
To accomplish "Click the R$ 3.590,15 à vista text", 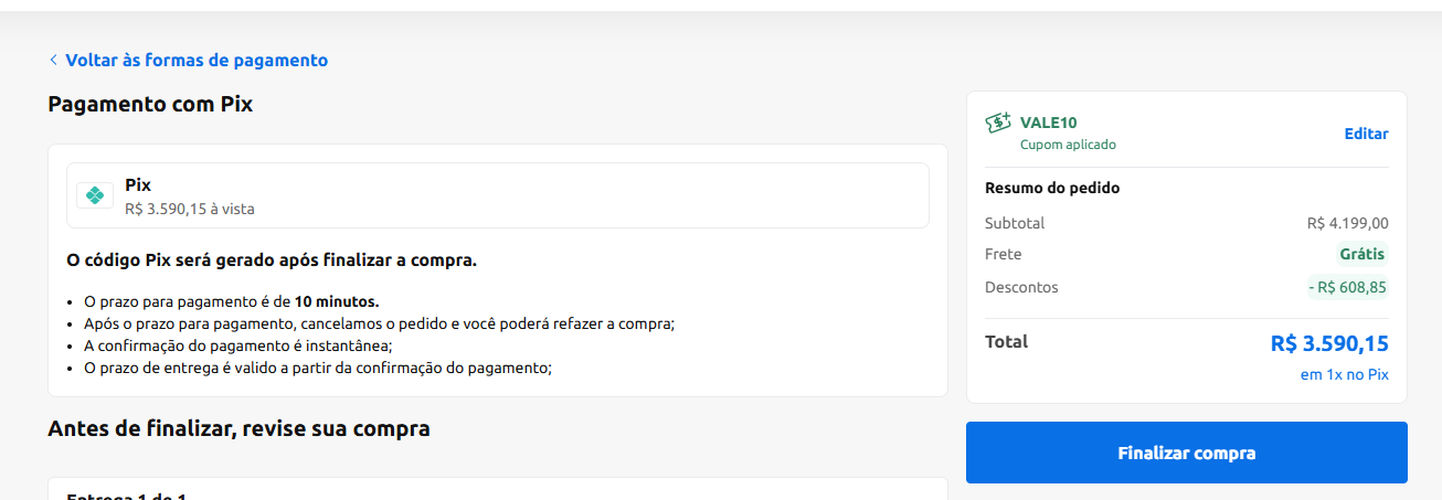I will [189, 209].
